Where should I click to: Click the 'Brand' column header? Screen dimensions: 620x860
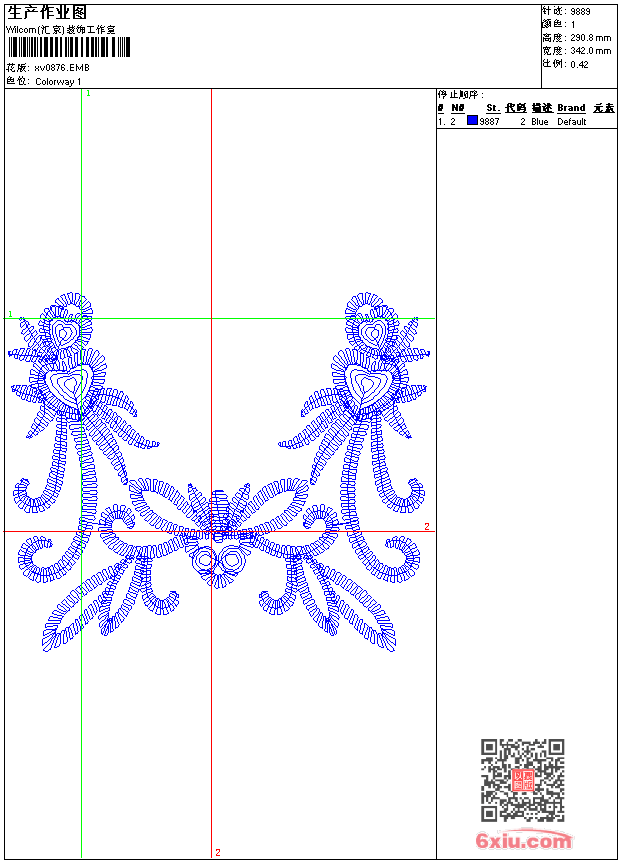click(x=571, y=108)
